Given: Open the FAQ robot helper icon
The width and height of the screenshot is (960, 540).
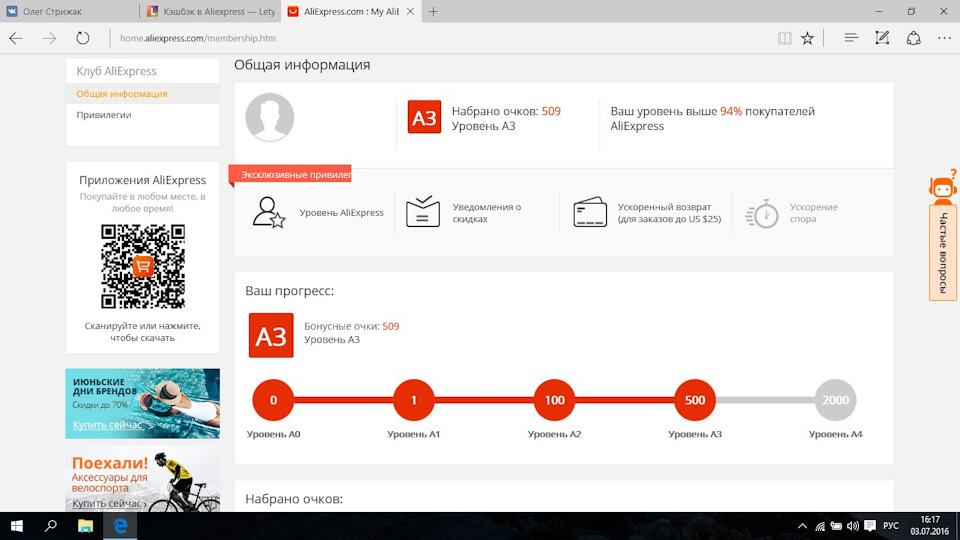Looking at the screenshot, I should [943, 186].
